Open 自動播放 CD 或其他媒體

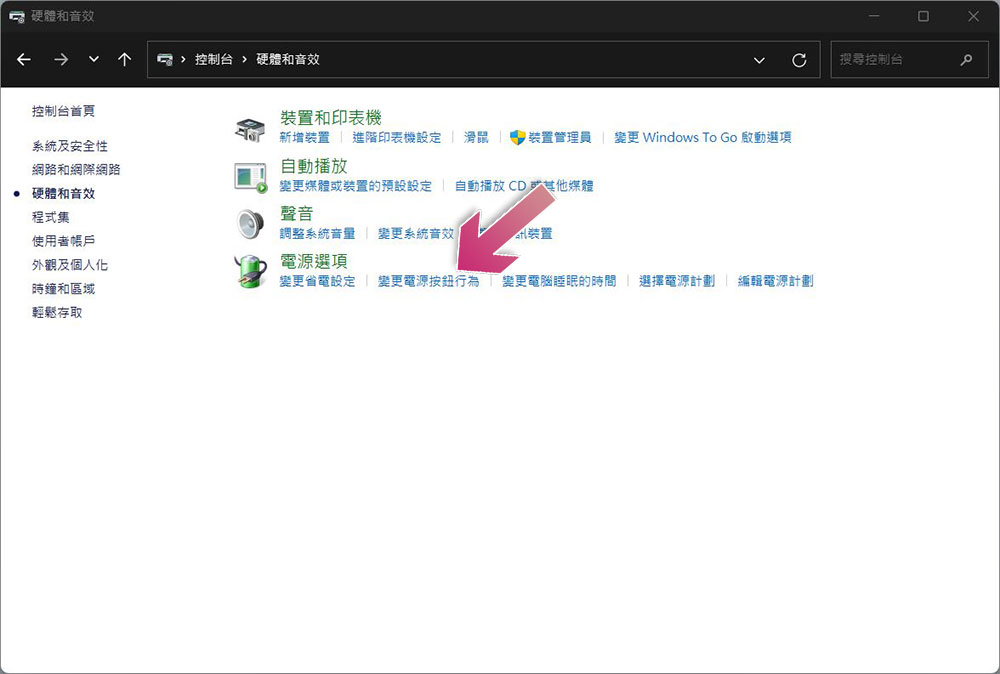(524, 186)
